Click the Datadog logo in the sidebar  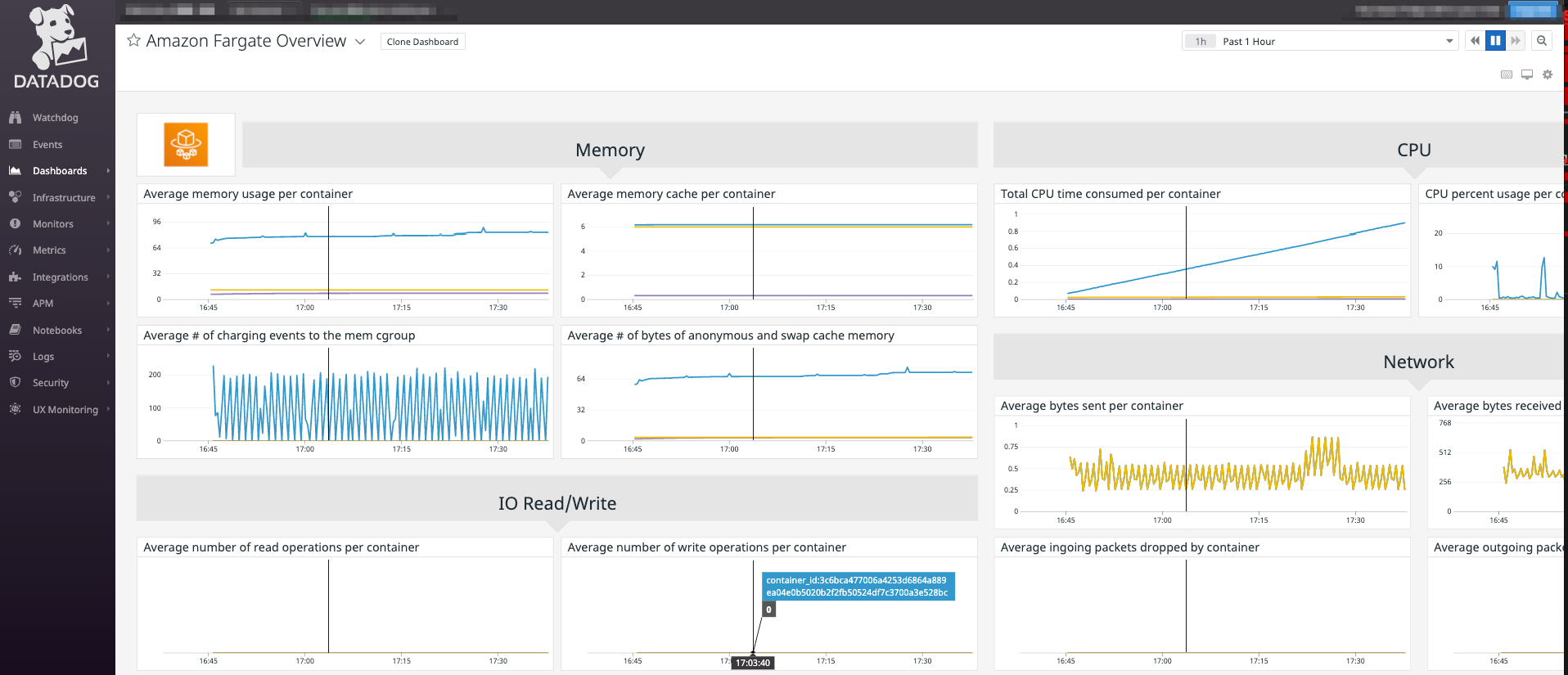click(56, 46)
